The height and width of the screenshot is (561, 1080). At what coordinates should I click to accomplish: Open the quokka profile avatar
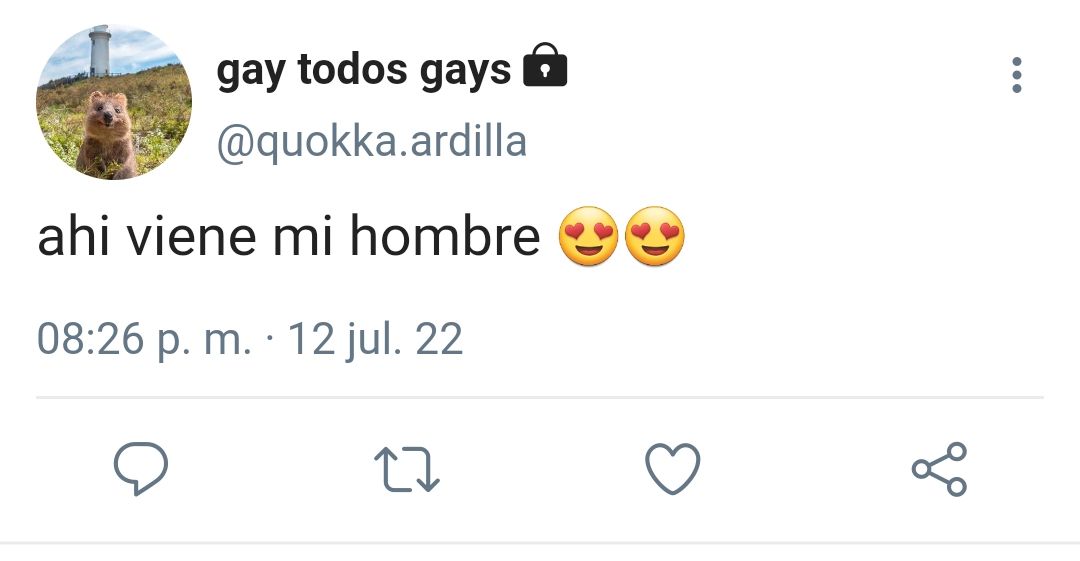click(114, 102)
